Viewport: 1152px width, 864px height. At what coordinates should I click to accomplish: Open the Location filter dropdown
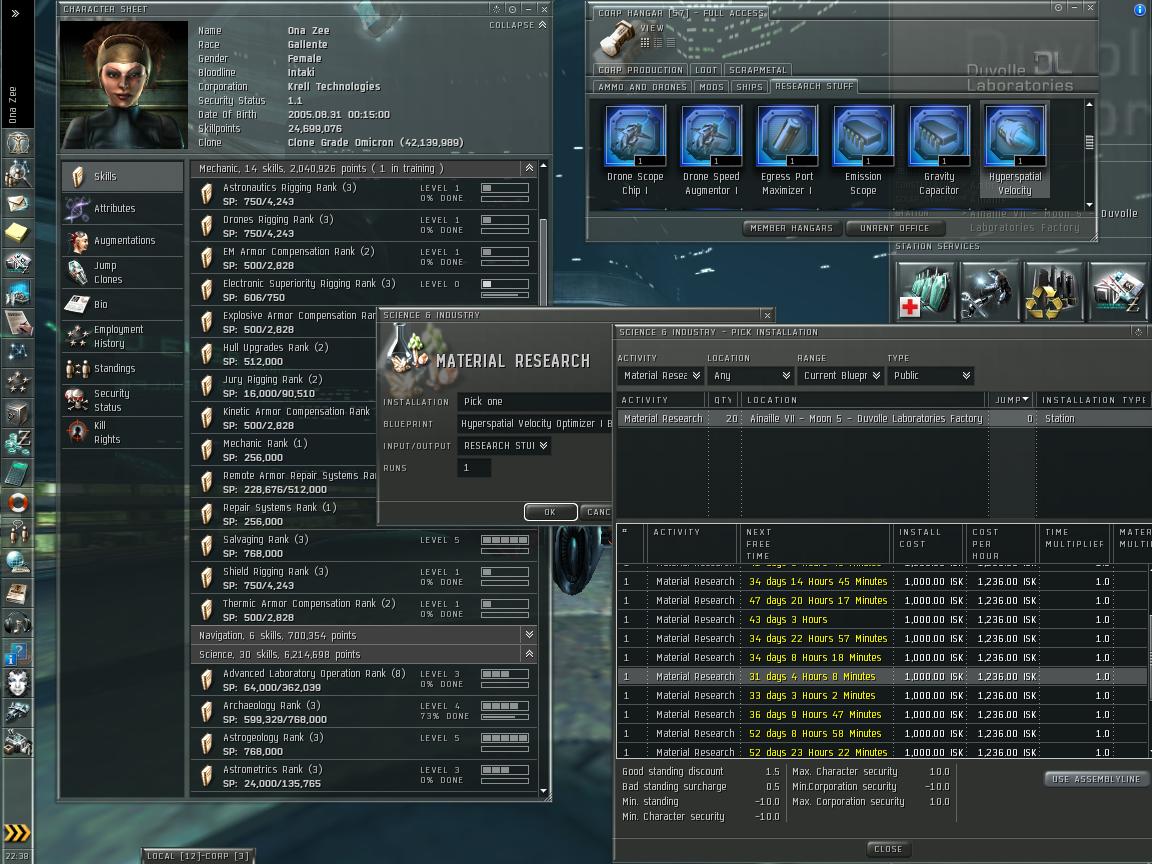750,375
